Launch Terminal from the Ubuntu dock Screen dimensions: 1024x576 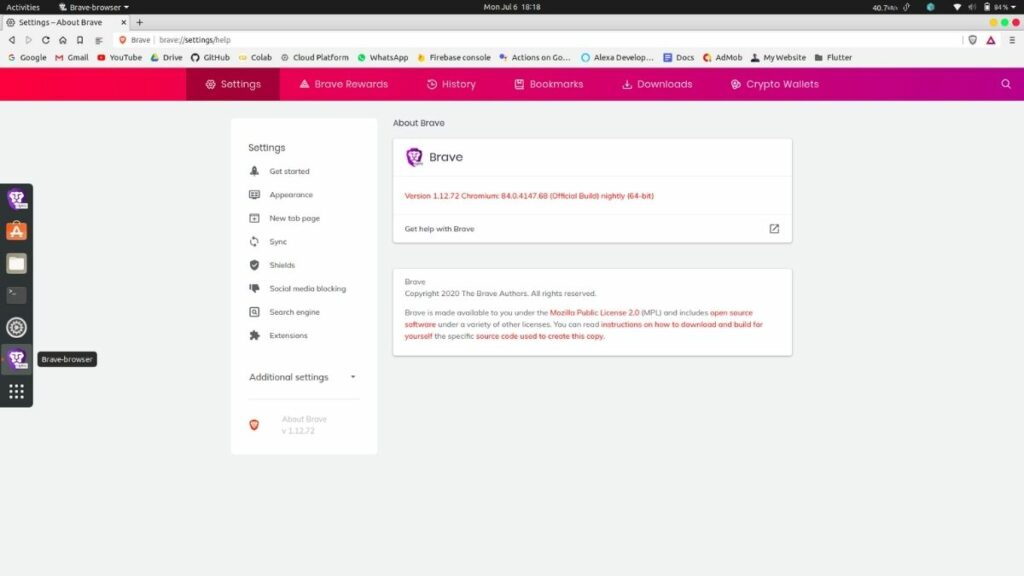tap(16, 294)
